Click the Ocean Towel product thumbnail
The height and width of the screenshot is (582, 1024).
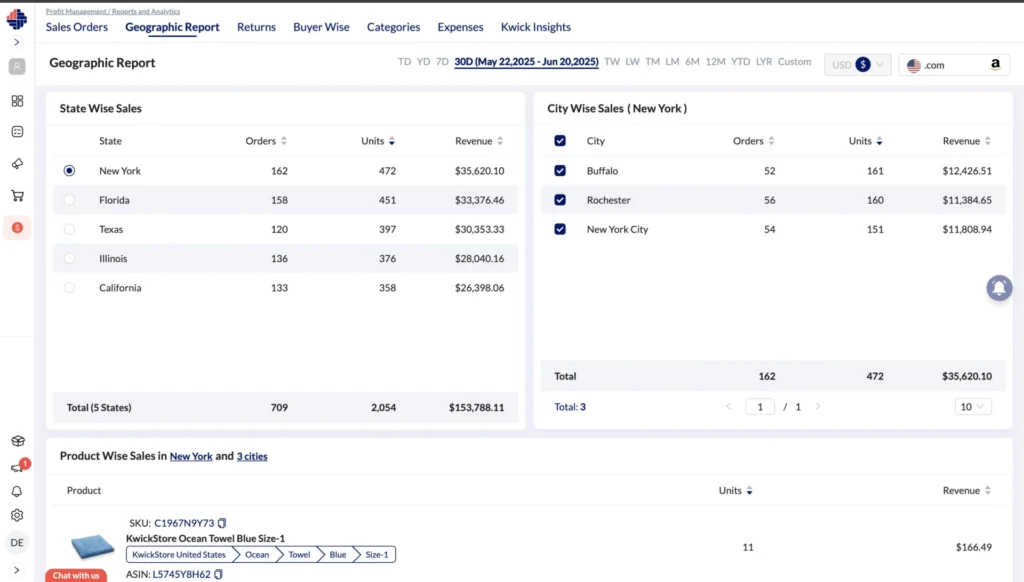[92, 547]
